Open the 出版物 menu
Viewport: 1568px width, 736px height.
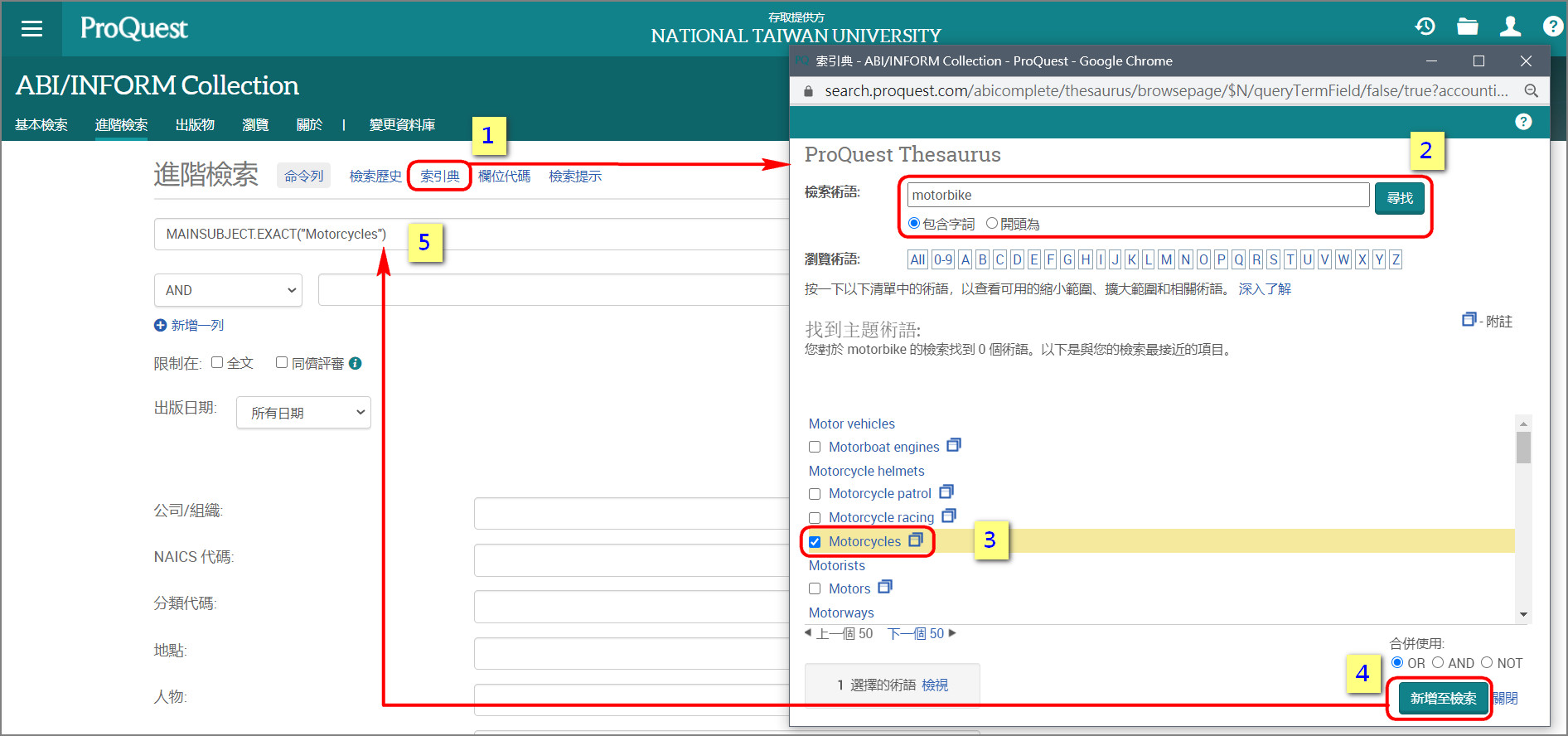[195, 124]
